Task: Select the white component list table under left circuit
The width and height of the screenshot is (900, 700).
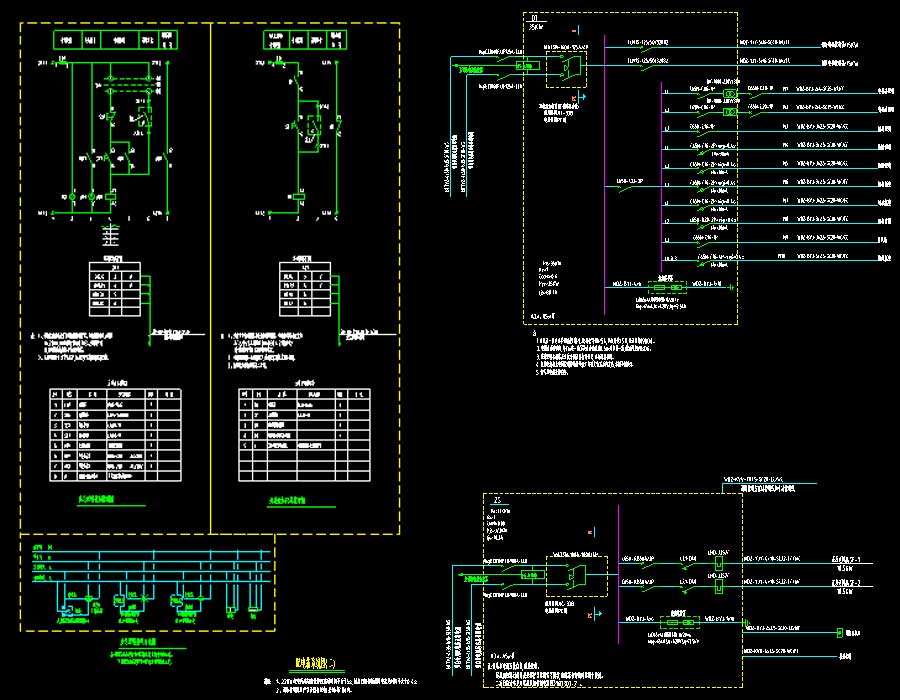Action: tap(115, 435)
